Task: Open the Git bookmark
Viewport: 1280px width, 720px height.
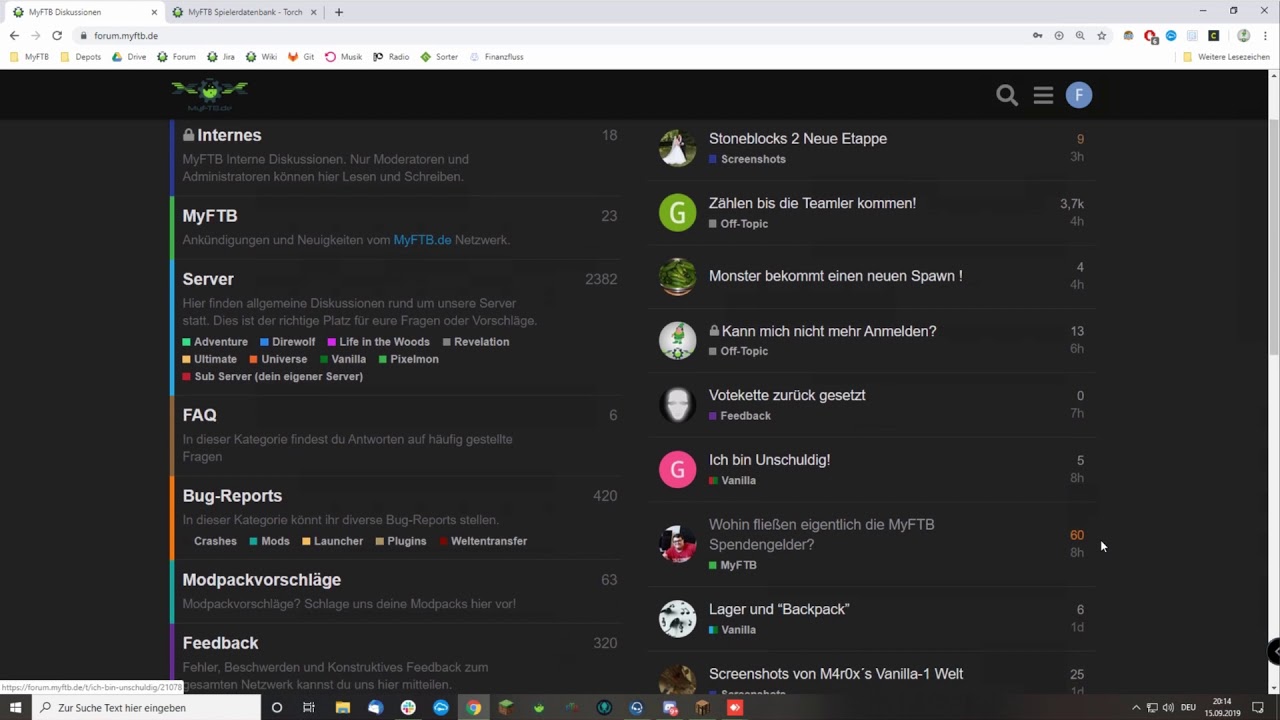Action: coord(301,57)
